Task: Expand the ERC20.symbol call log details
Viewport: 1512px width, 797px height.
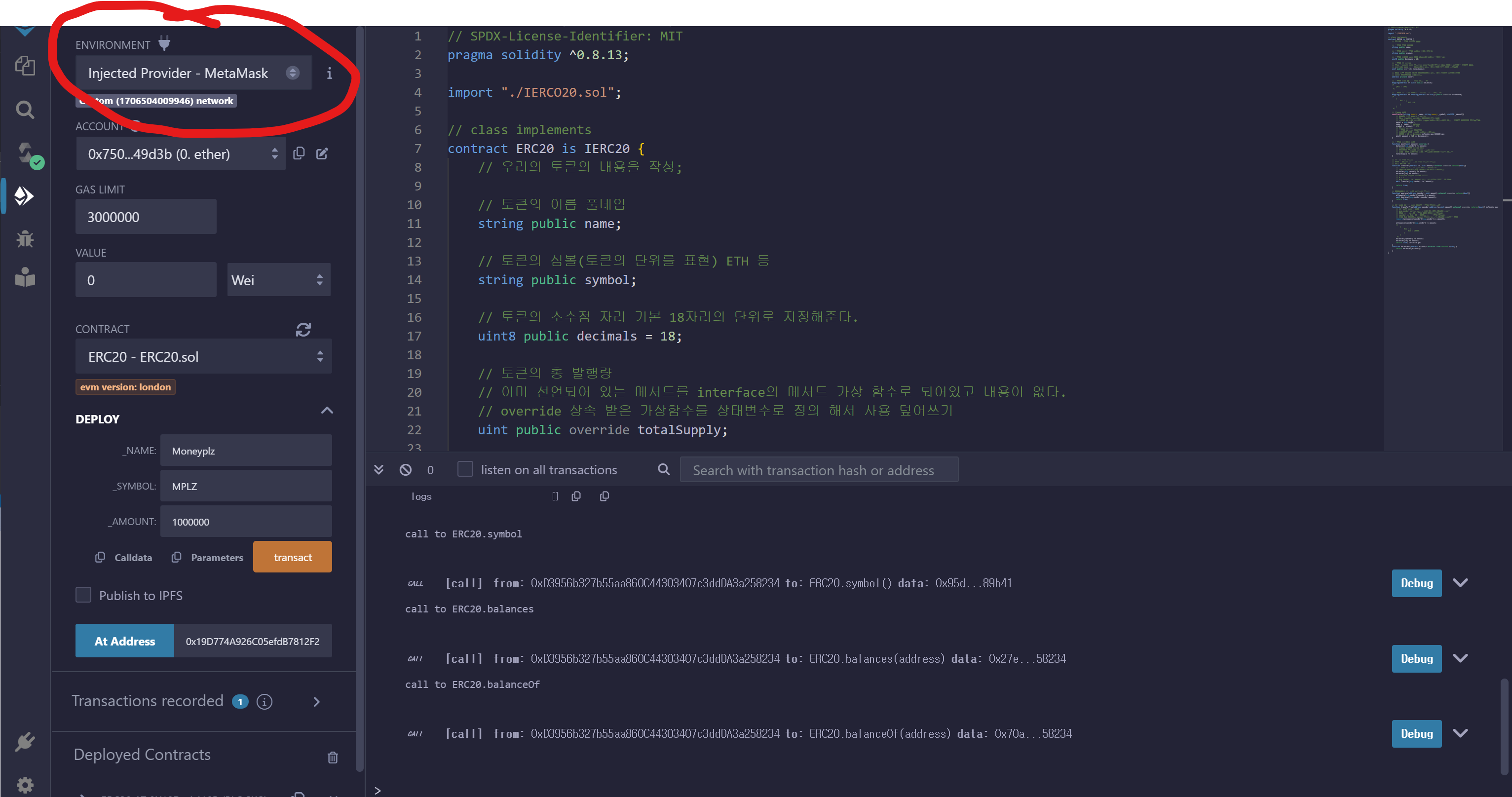Action: point(1460,583)
